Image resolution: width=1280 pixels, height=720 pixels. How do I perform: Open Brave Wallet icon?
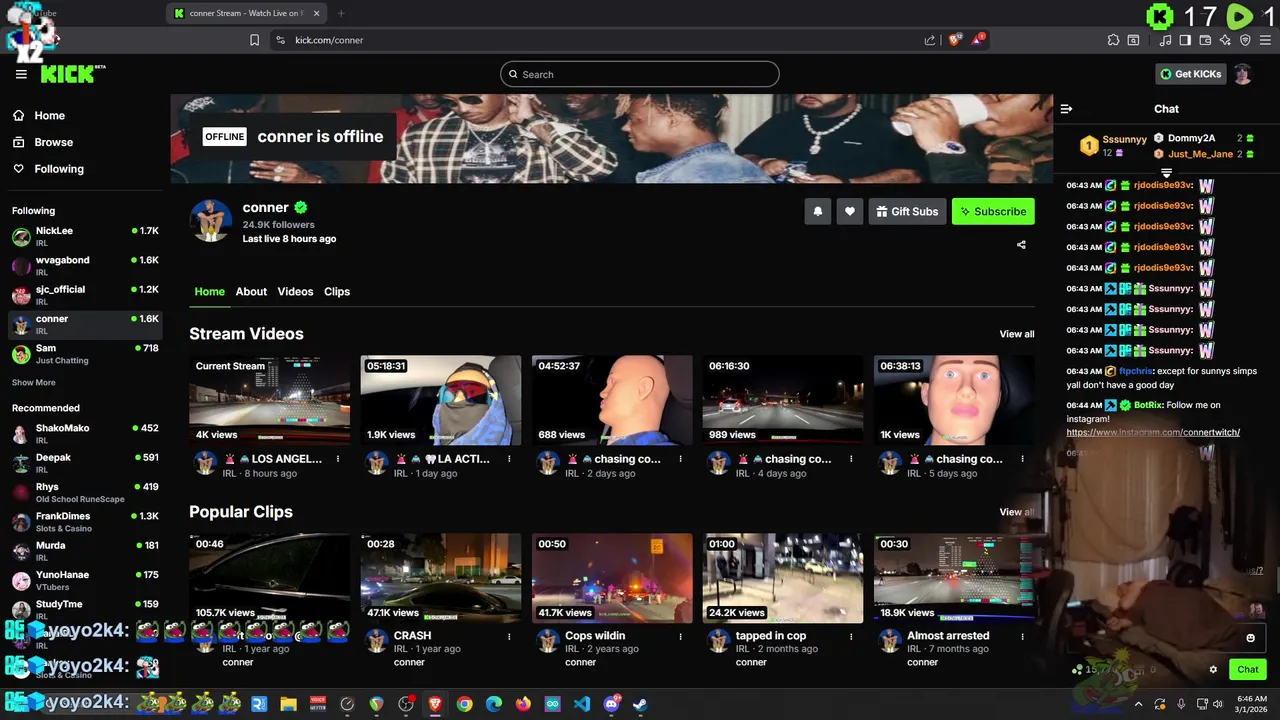tap(1205, 40)
